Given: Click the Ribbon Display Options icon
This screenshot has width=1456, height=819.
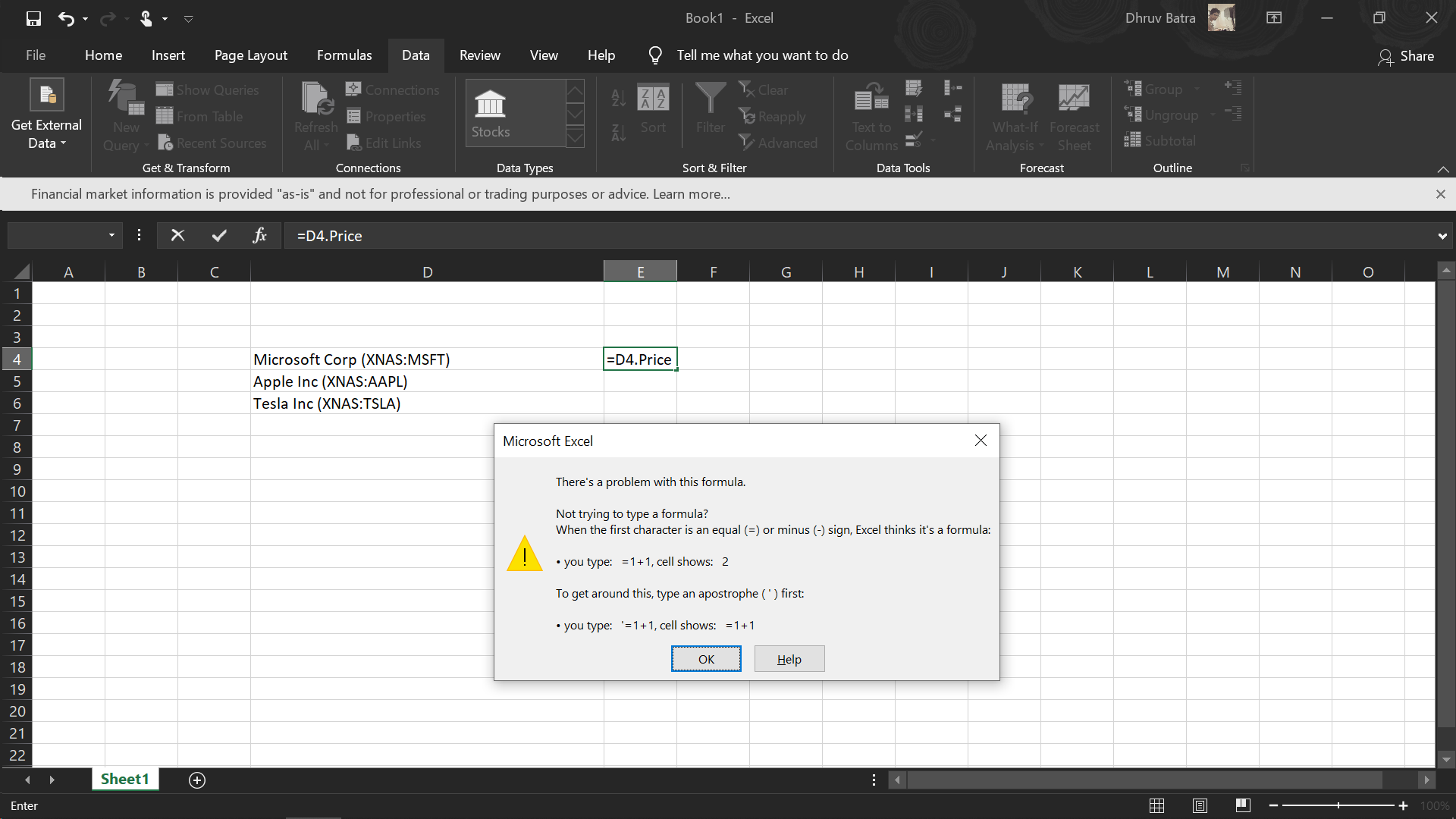Looking at the screenshot, I should coord(1274,18).
